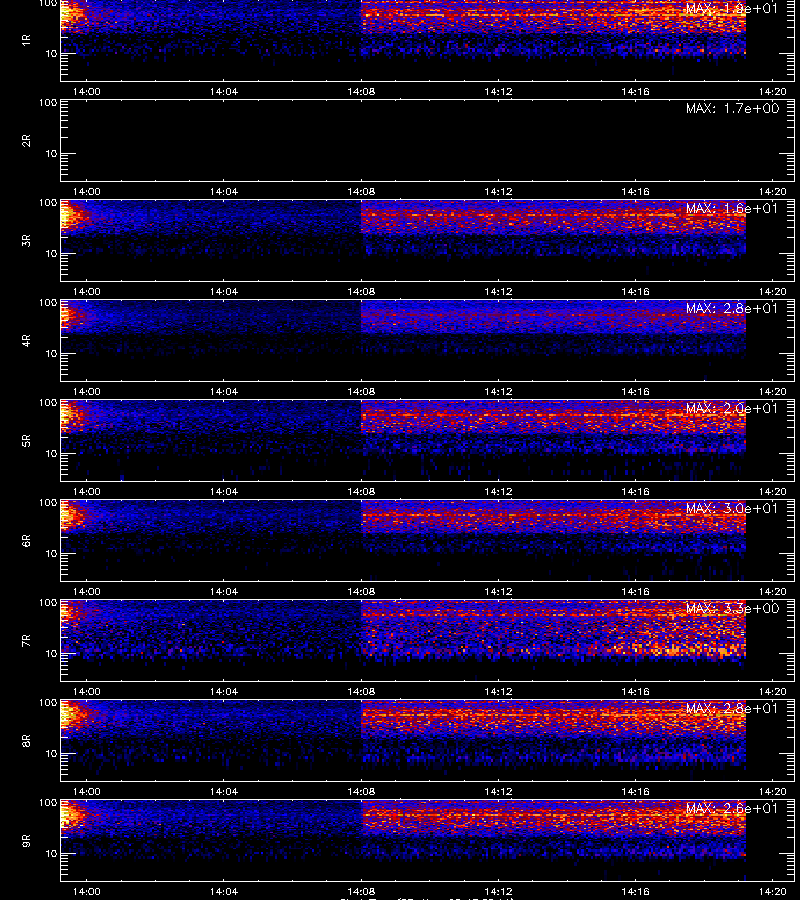Click the 14:04 time label below 5R
This screenshot has height=900, width=800.
(224, 491)
